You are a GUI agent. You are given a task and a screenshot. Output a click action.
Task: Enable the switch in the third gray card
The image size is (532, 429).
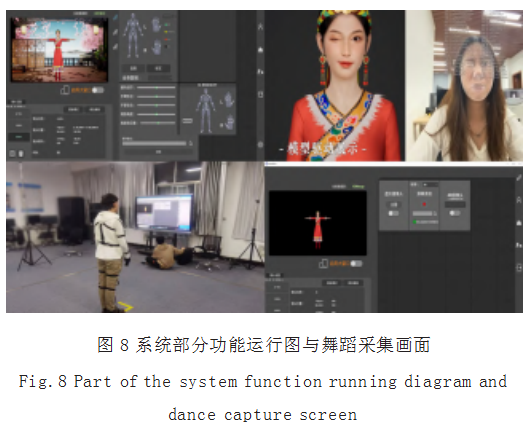pyautogui.click(x=454, y=213)
